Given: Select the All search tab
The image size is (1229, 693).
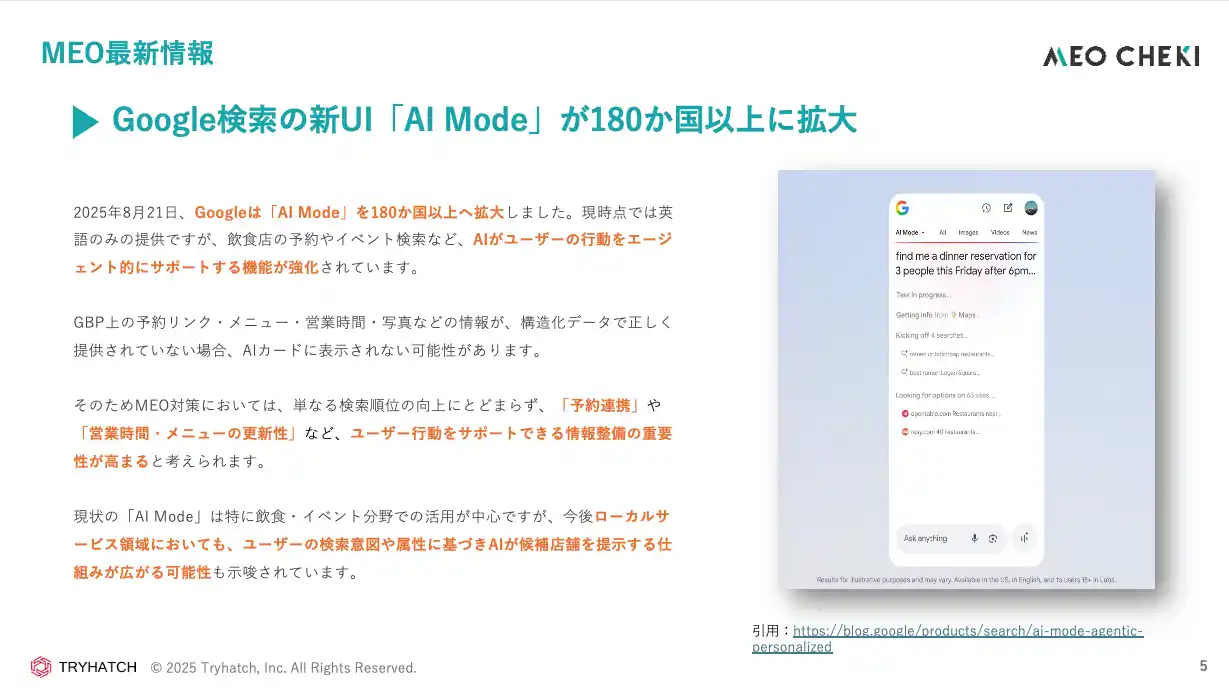Looking at the screenshot, I should (x=942, y=232).
